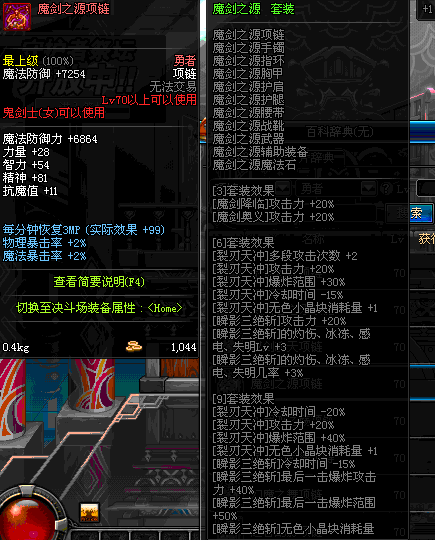Click the question mark help icon beside Lv
This screenshot has height=540, width=435.
[x=386, y=188]
